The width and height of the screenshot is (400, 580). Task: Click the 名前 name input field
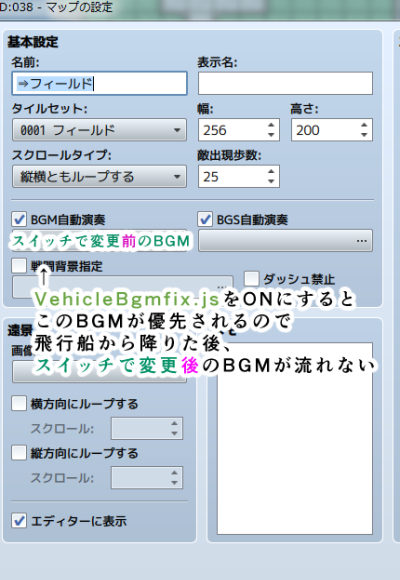click(x=100, y=83)
